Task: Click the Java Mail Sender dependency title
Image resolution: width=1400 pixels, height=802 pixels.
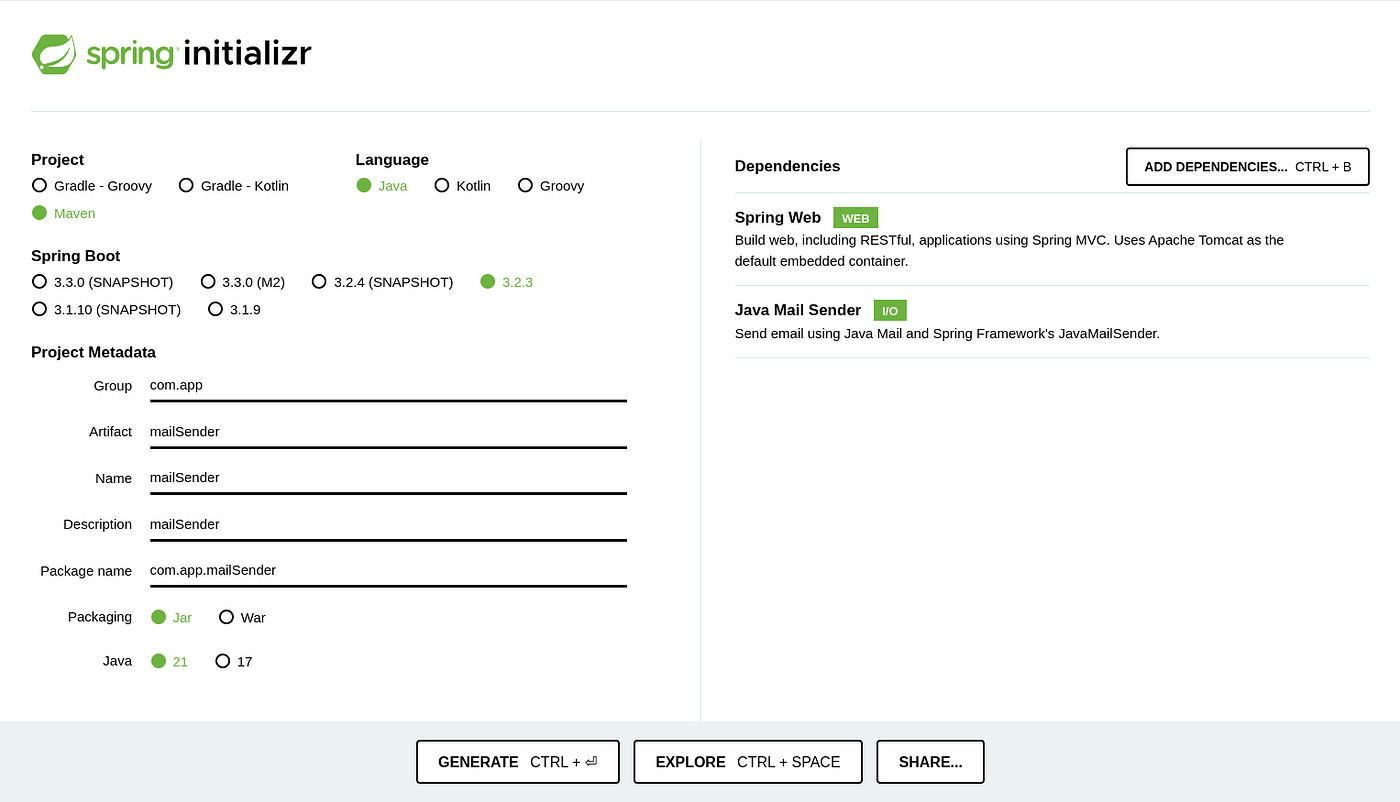Action: (798, 310)
